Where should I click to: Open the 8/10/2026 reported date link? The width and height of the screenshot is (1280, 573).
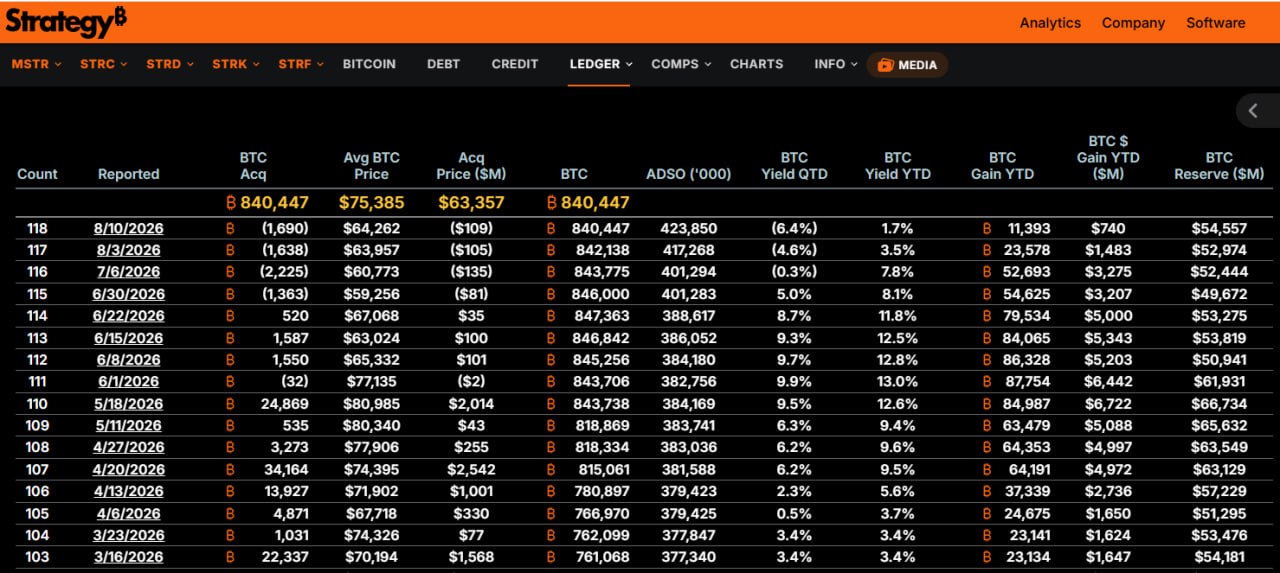[x=128, y=229]
